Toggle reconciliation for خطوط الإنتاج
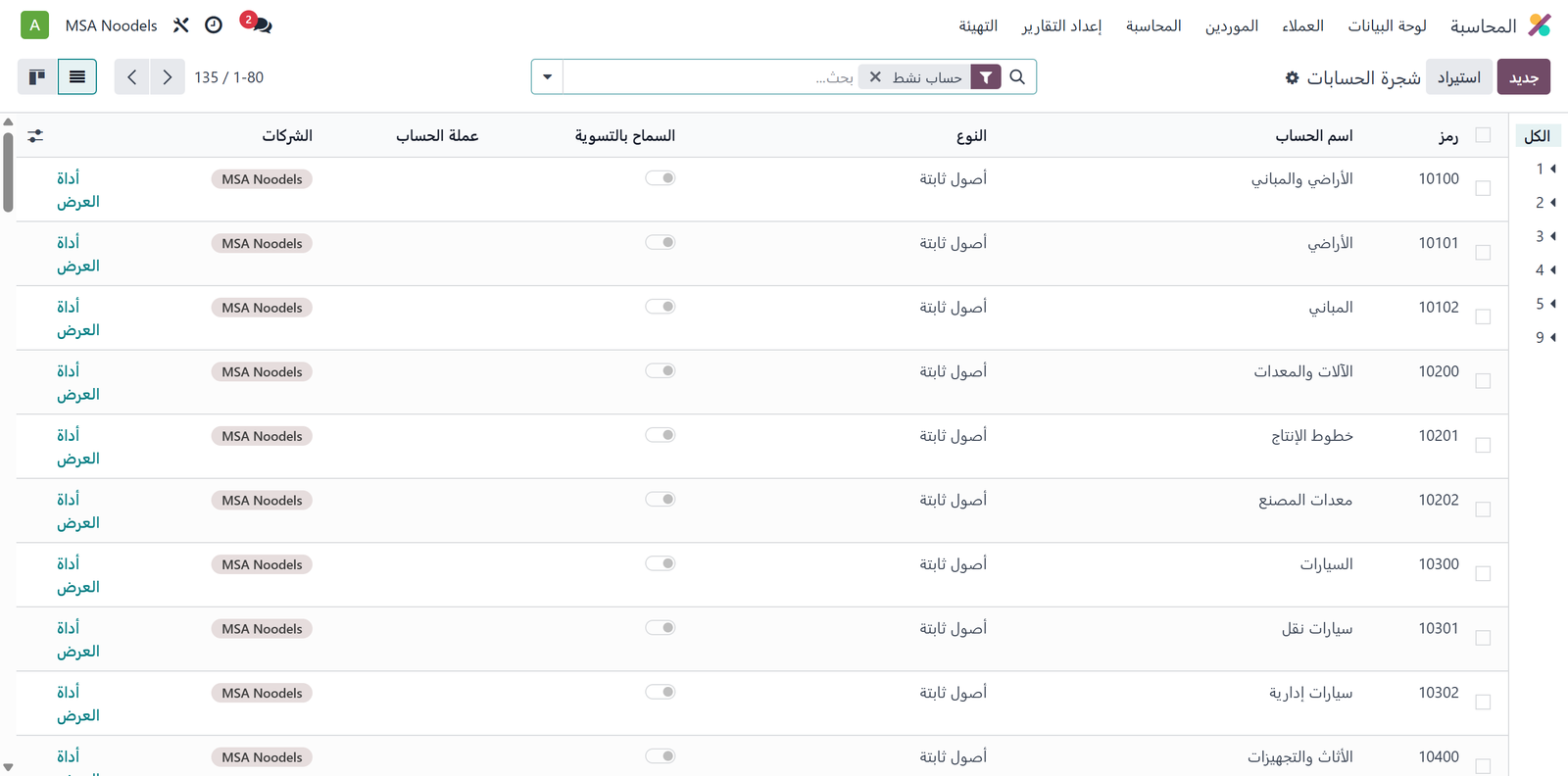The height and width of the screenshot is (776, 1568). pyautogui.click(x=661, y=435)
